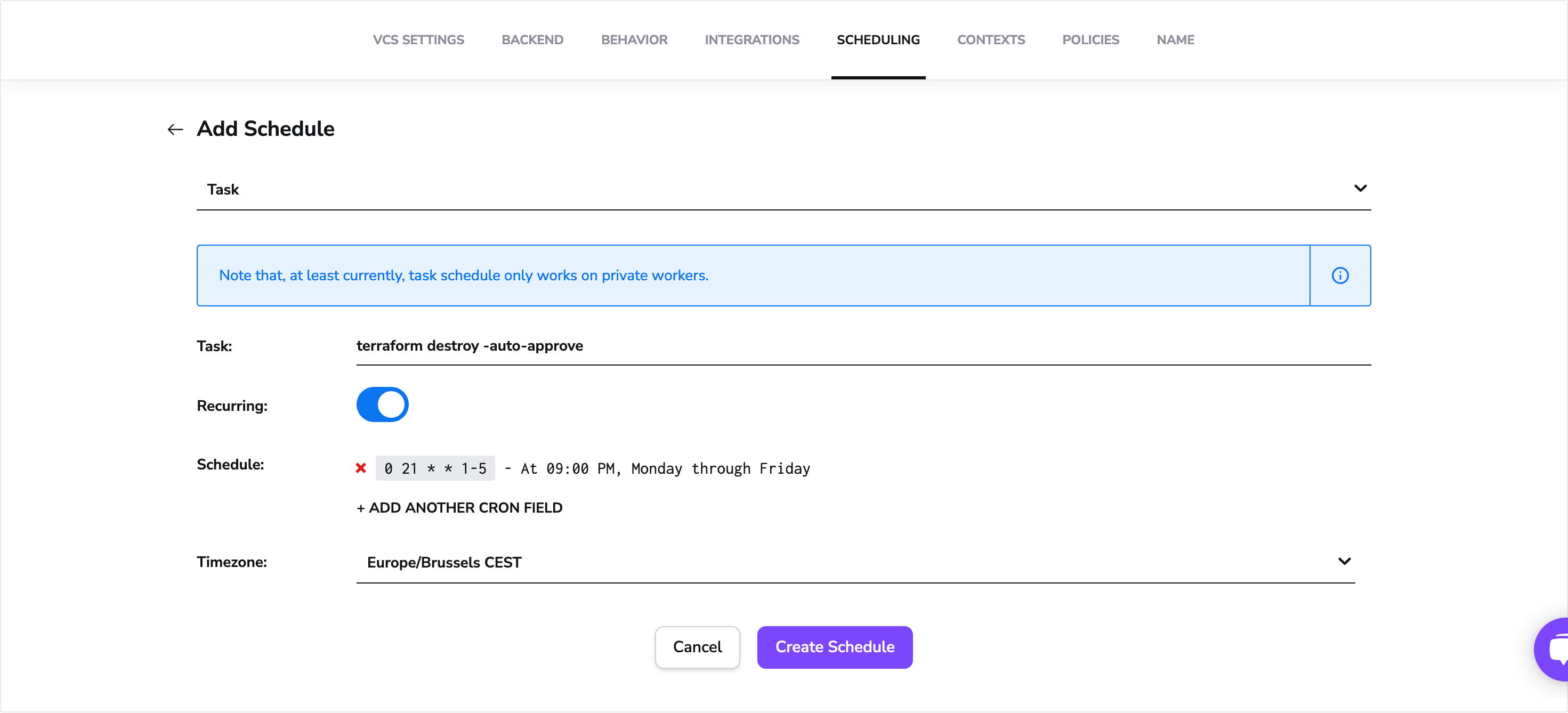Open the chat support bubble
The width and height of the screenshot is (1568, 713).
1554,649
